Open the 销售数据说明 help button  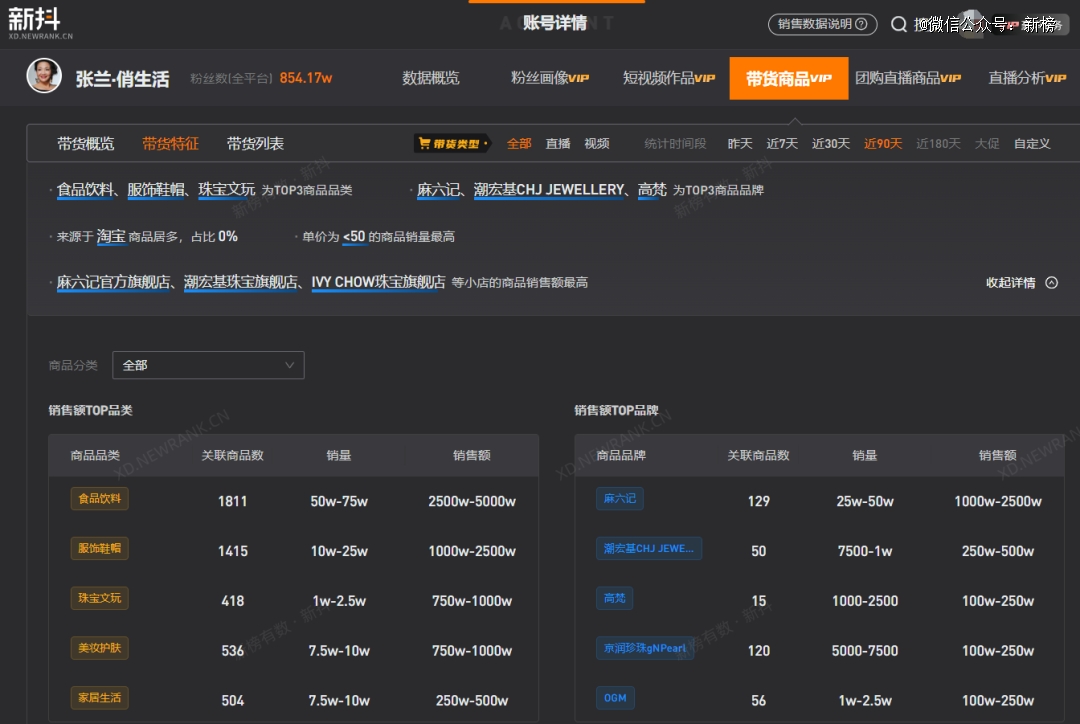[822, 24]
